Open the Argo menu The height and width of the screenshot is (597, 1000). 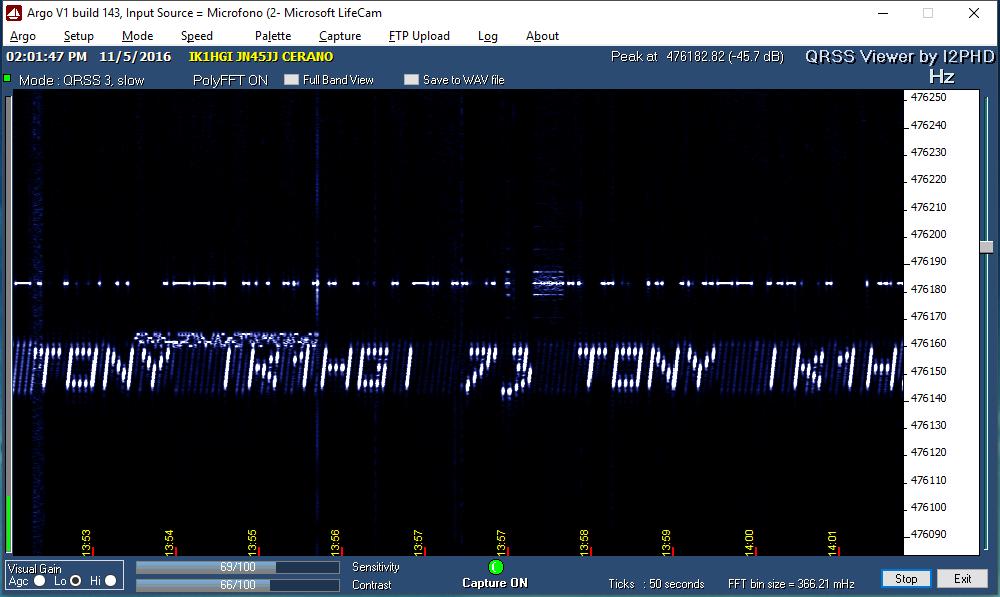[23, 36]
